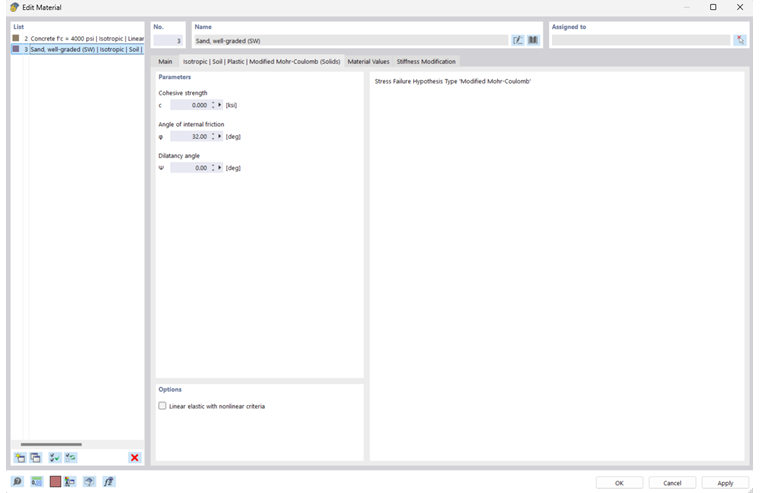The image size is (760, 493).
Task: Open the material library book icon
Action: coord(533,40)
